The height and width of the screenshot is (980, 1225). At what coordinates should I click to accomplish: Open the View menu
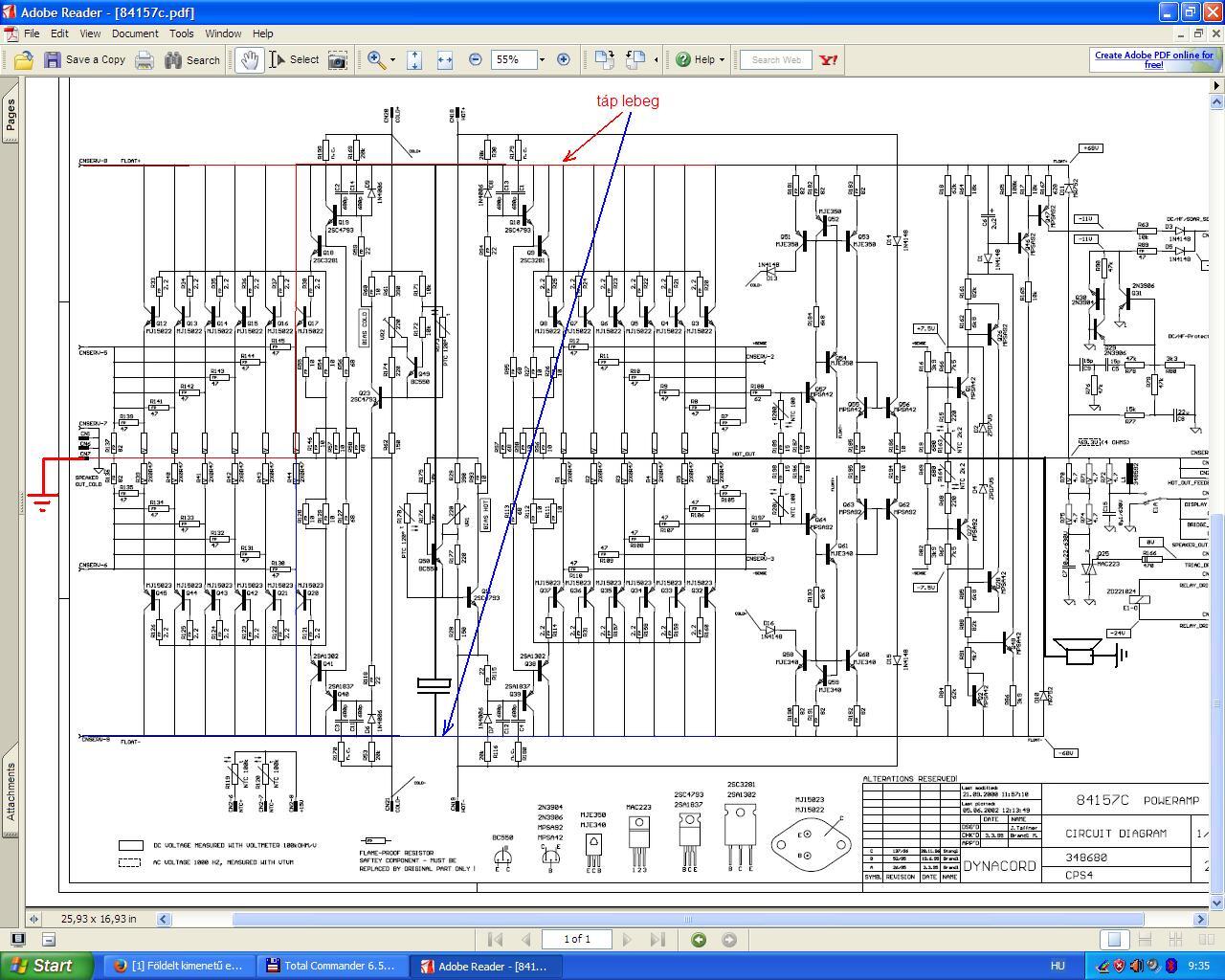tap(90, 33)
